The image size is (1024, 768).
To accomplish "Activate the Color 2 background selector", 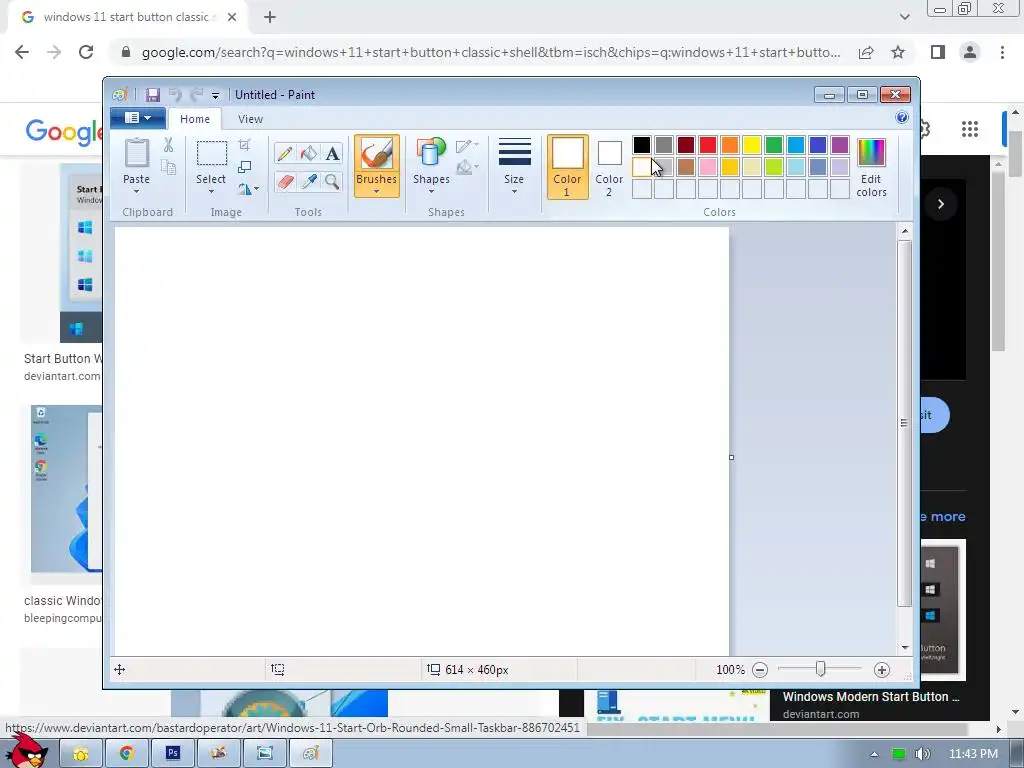I will coord(609,167).
